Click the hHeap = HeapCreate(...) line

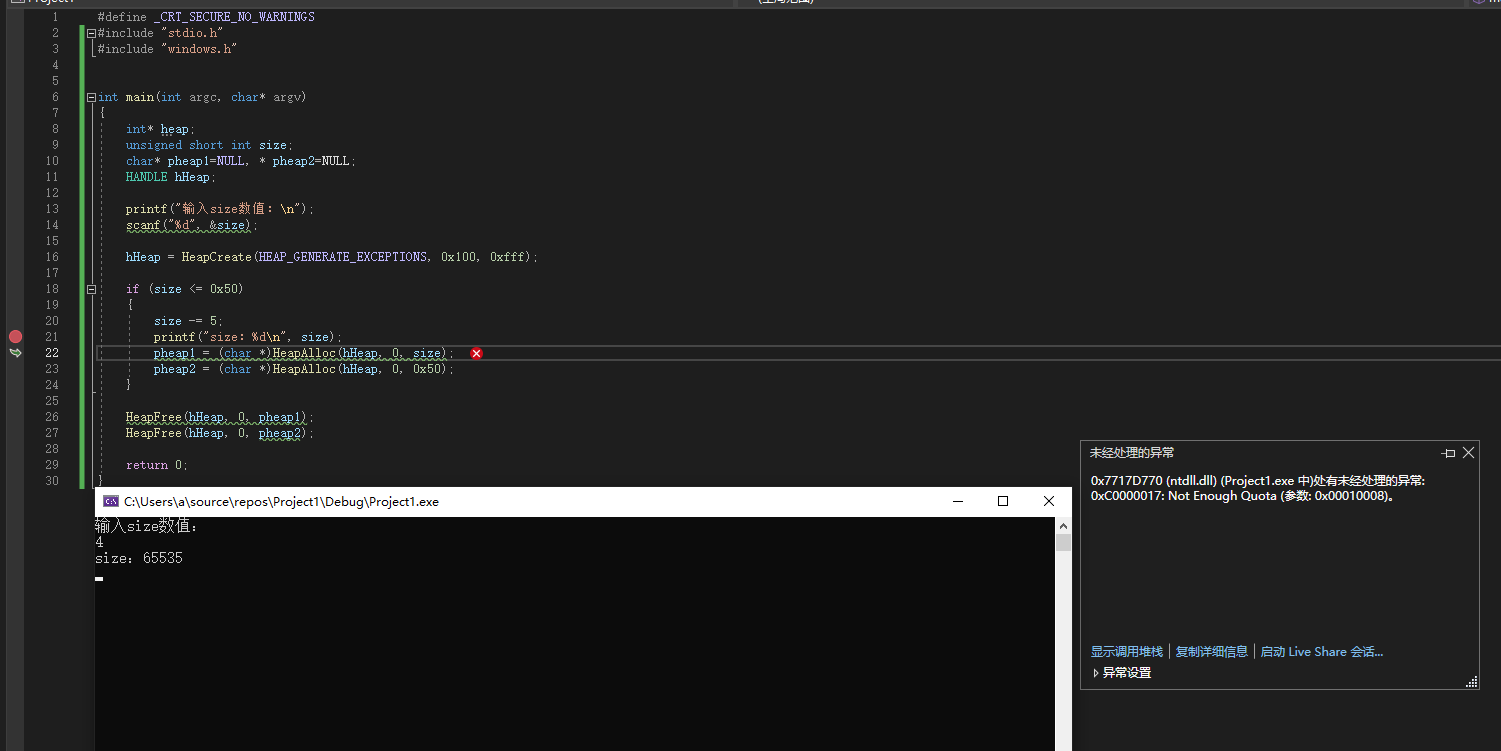[332, 257]
